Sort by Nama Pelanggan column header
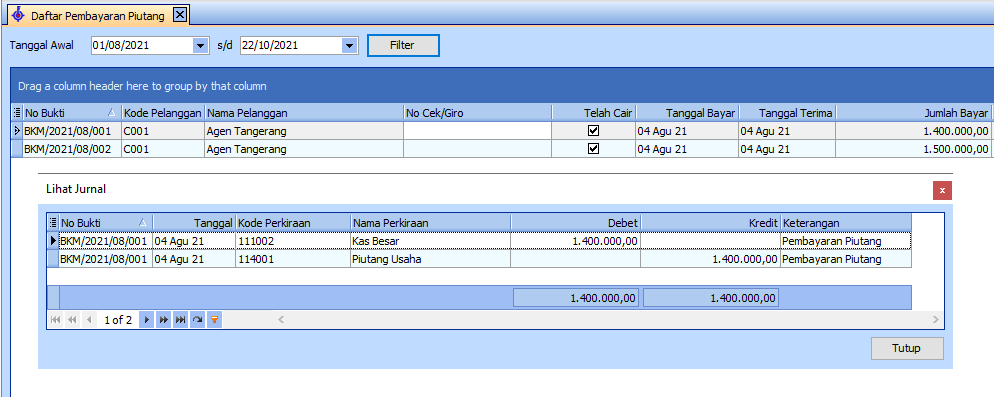 click(x=304, y=113)
